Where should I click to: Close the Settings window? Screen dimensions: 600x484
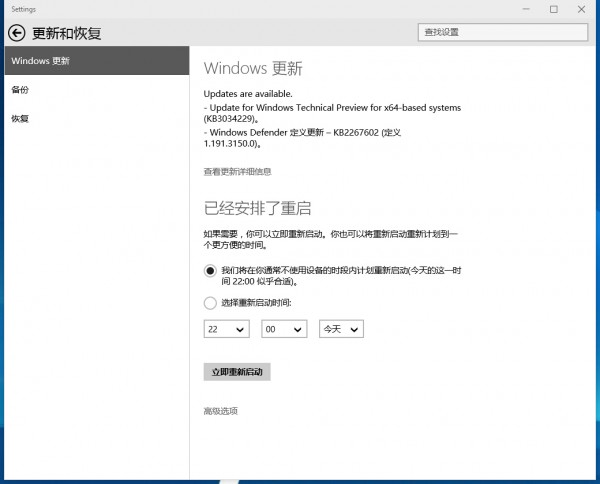pyautogui.click(x=582, y=9)
